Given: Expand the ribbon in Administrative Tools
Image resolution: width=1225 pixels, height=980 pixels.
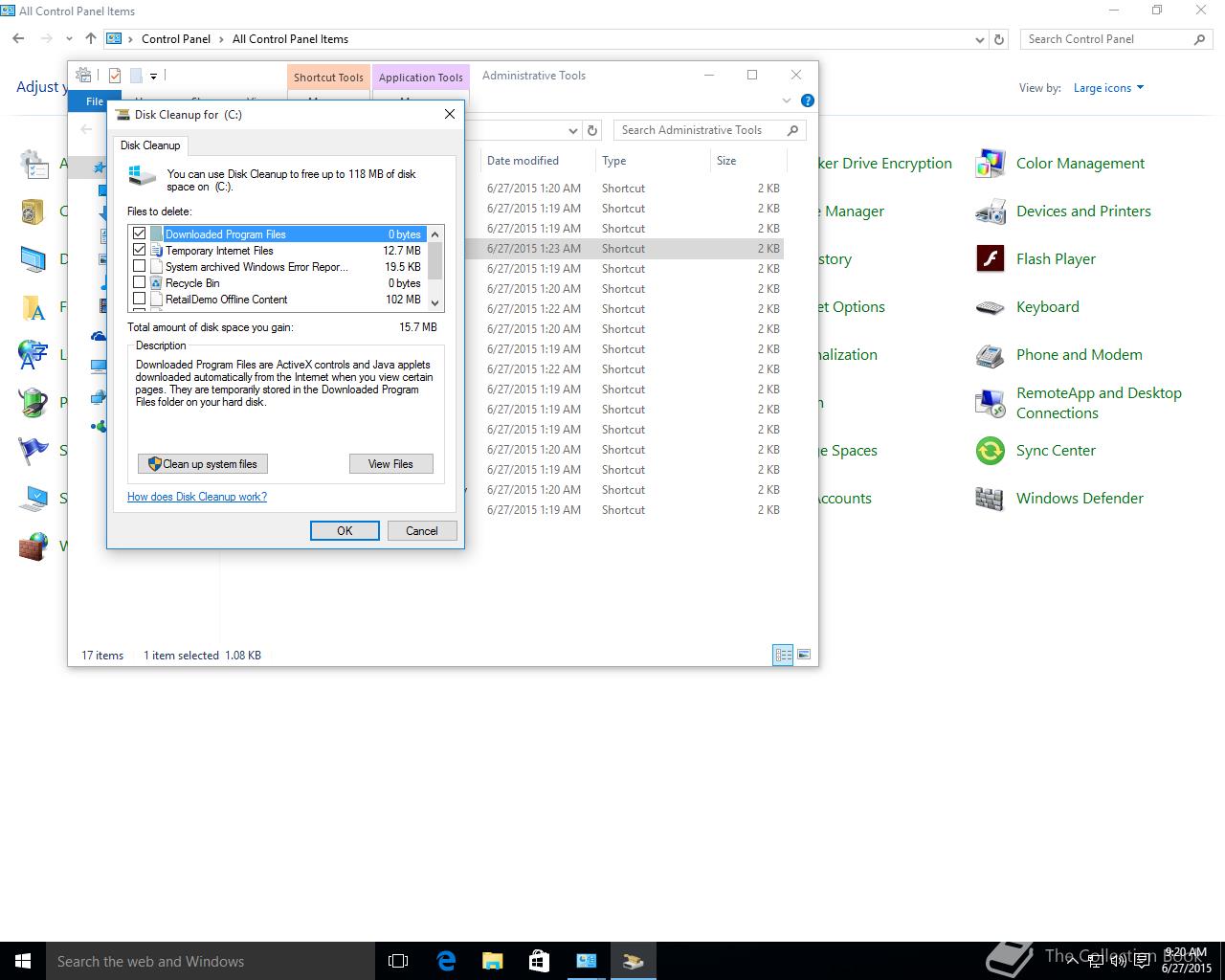Looking at the screenshot, I should pyautogui.click(x=787, y=100).
